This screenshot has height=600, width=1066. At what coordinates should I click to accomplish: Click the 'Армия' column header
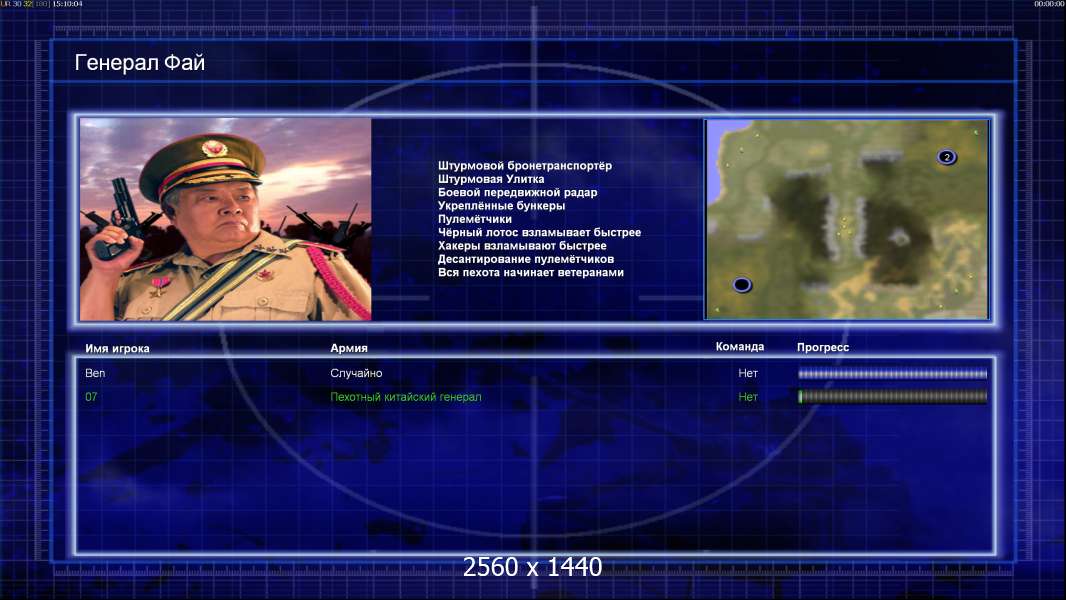point(349,348)
